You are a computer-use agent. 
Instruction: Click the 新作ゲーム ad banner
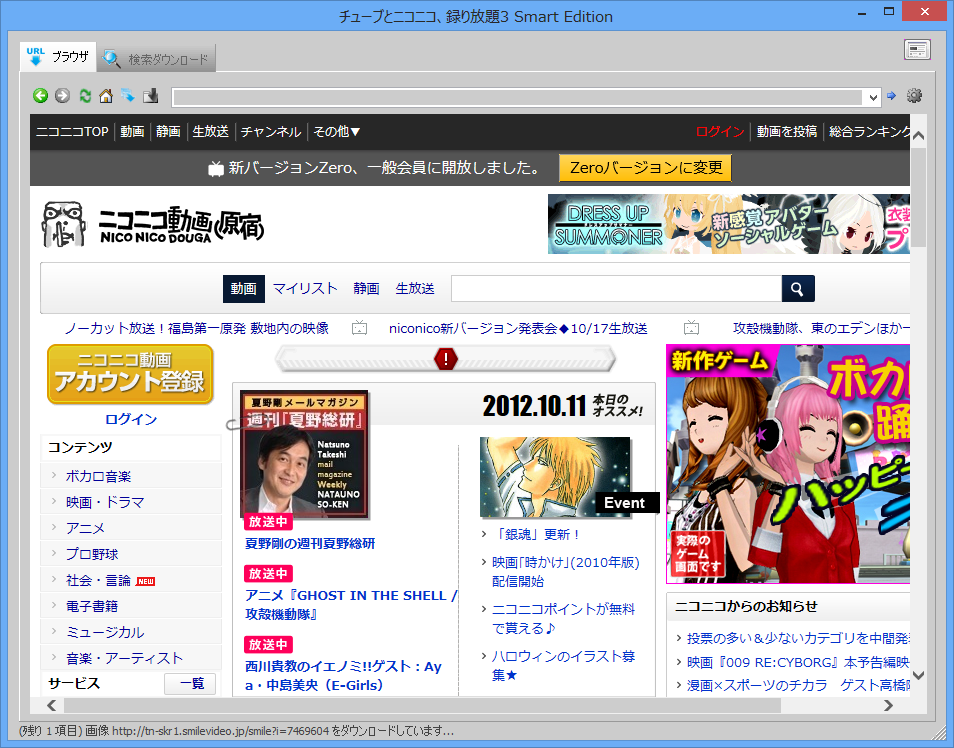point(788,464)
